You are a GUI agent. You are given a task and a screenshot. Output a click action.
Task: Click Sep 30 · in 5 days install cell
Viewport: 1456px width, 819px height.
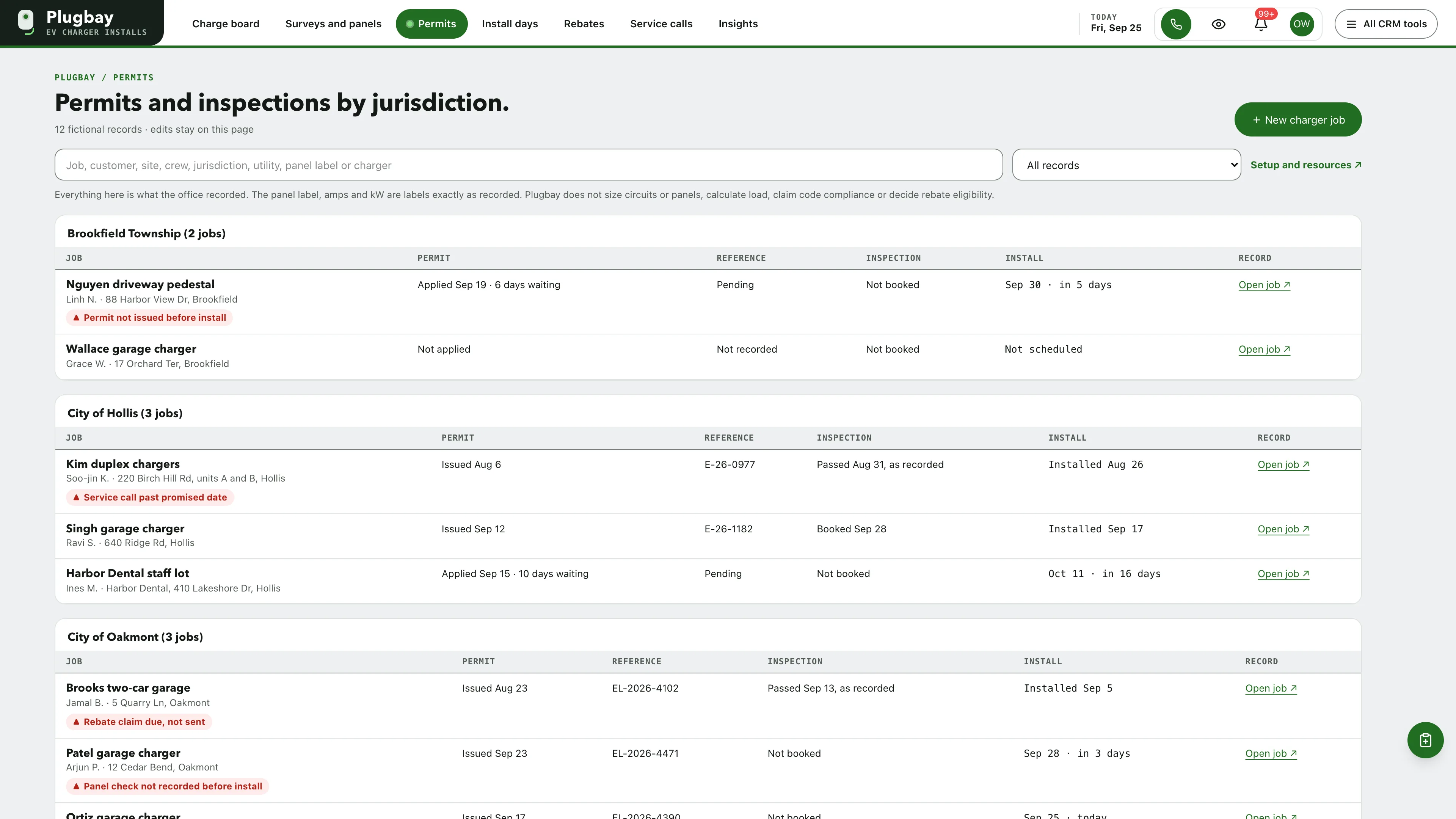tap(1058, 285)
